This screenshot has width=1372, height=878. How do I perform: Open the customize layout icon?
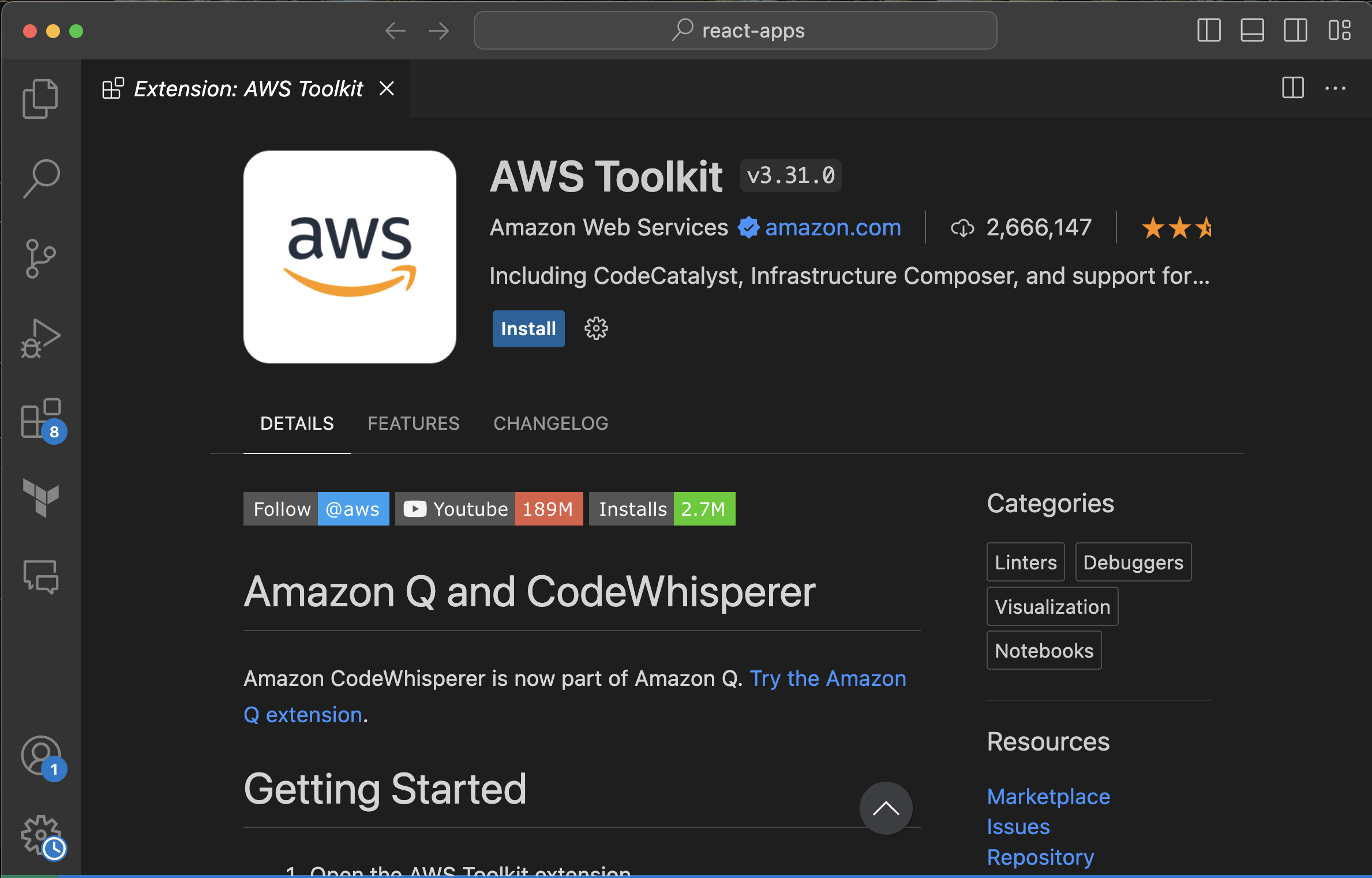coord(1339,31)
